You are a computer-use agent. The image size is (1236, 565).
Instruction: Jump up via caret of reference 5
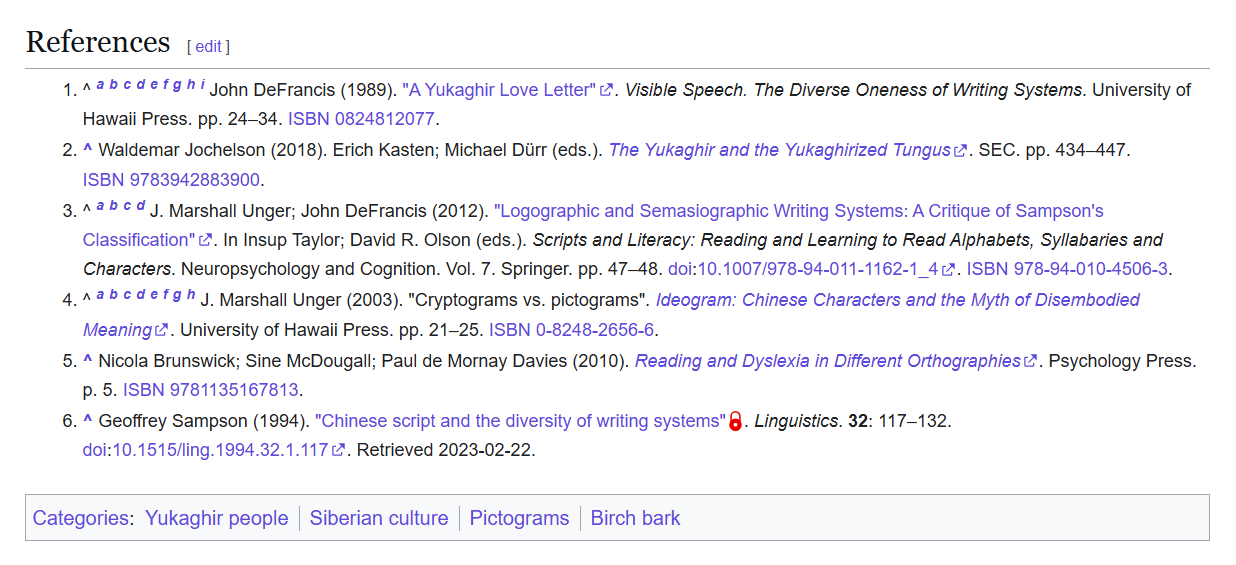pos(88,361)
